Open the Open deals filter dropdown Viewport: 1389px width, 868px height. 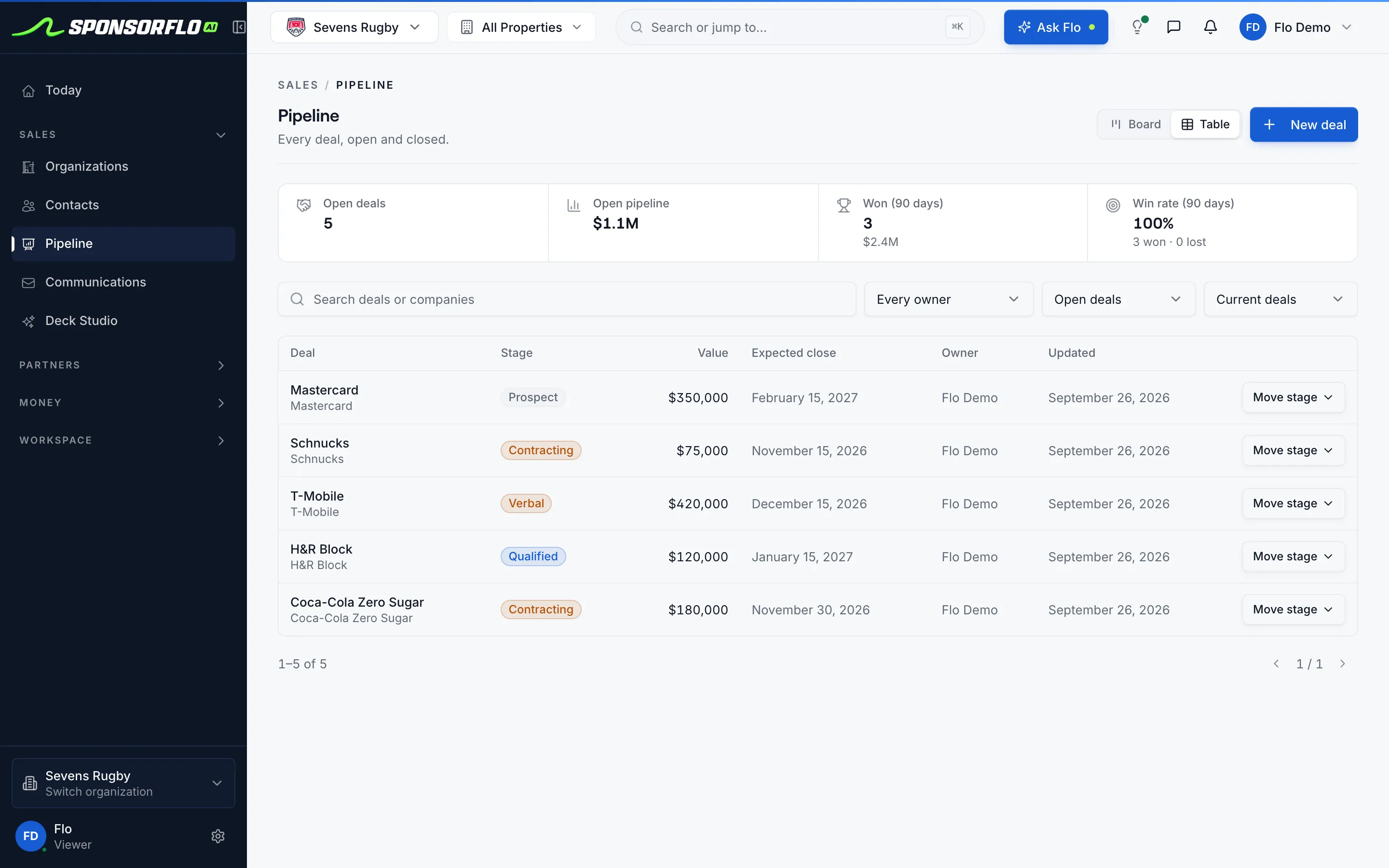click(x=1118, y=299)
